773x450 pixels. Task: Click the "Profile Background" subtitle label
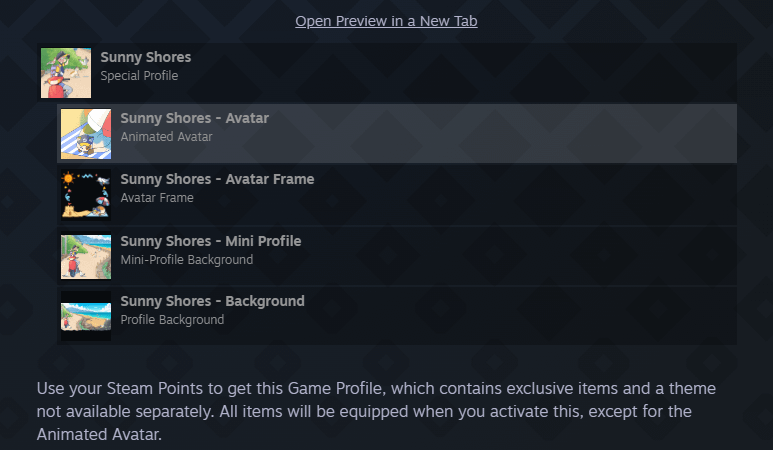172,320
